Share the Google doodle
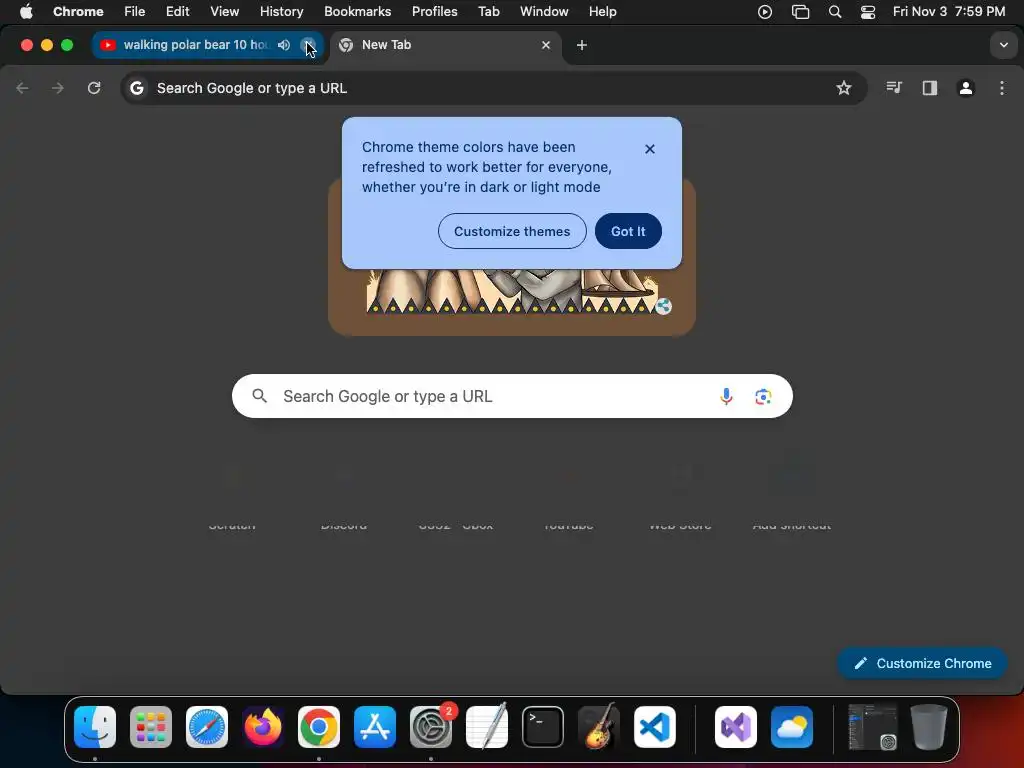This screenshot has width=1024, height=768. coord(663,306)
